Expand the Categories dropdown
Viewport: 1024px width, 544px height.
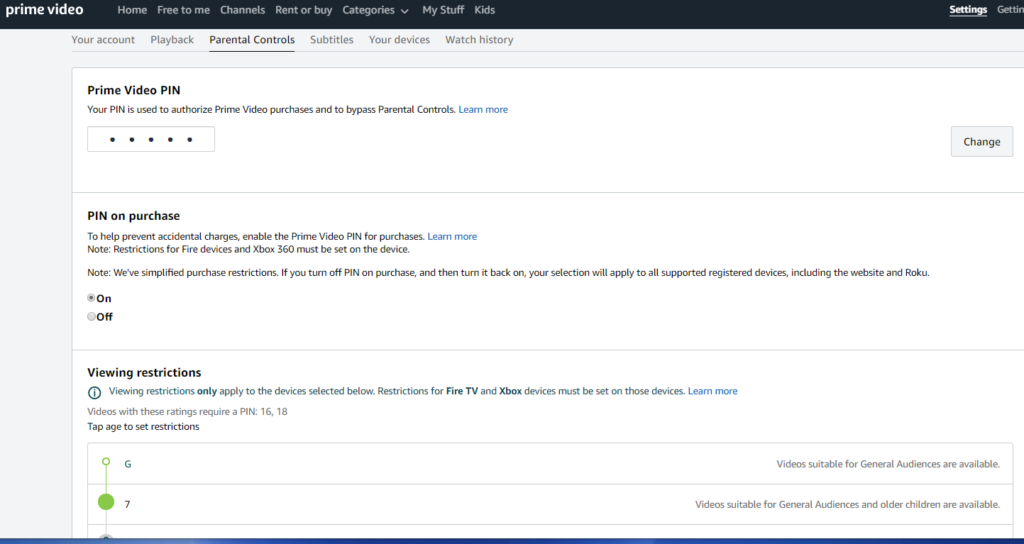[x=376, y=10]
